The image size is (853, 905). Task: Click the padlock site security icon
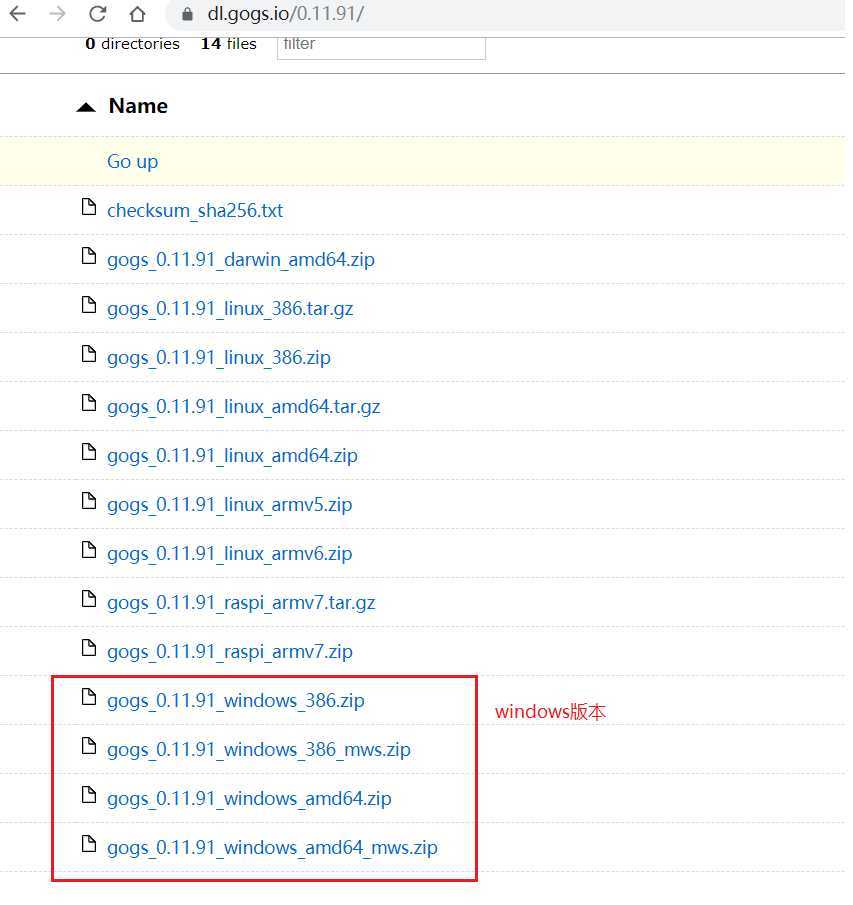coord(187,14)
